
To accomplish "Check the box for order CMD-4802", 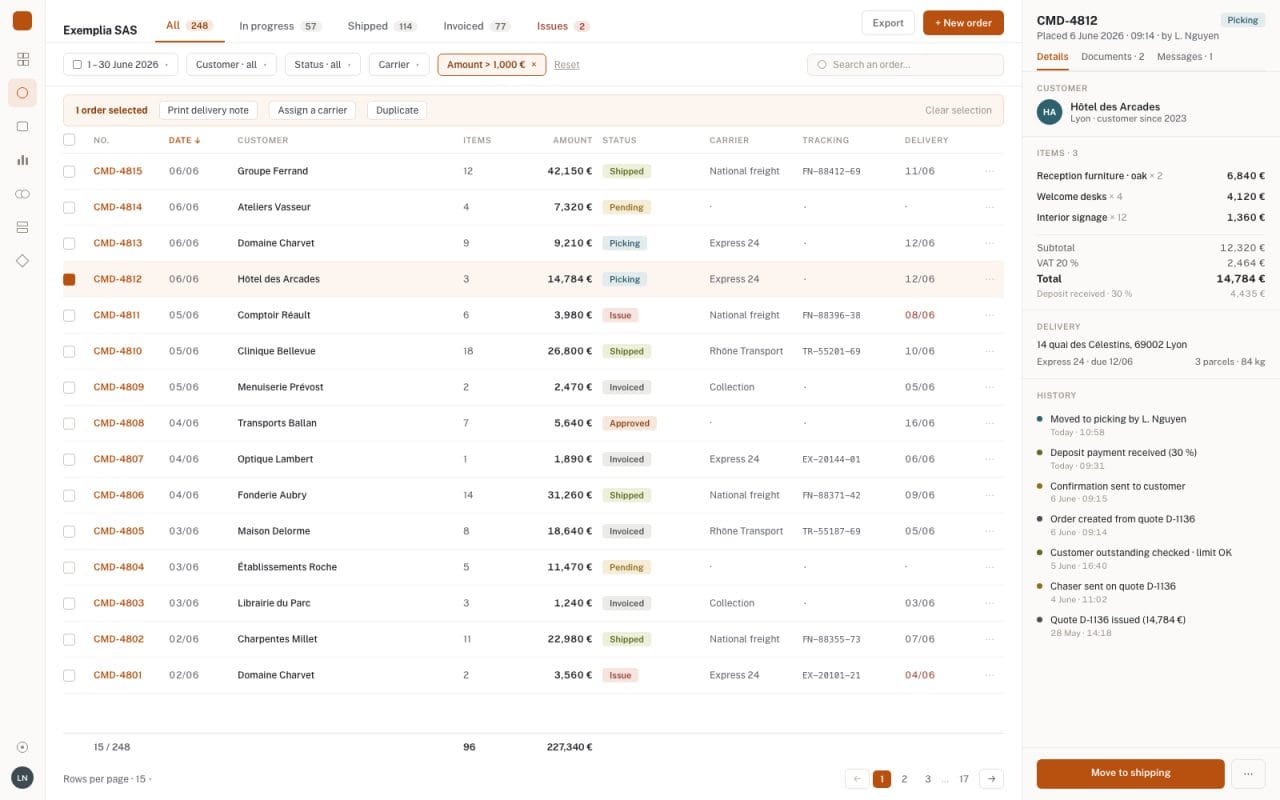I will 69,639.
